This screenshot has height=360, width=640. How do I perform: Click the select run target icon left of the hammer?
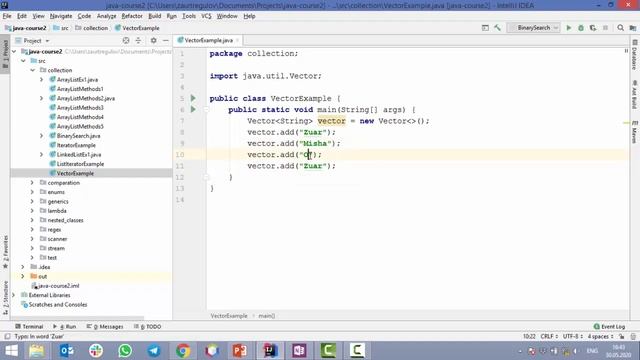(x=485, y=28)
